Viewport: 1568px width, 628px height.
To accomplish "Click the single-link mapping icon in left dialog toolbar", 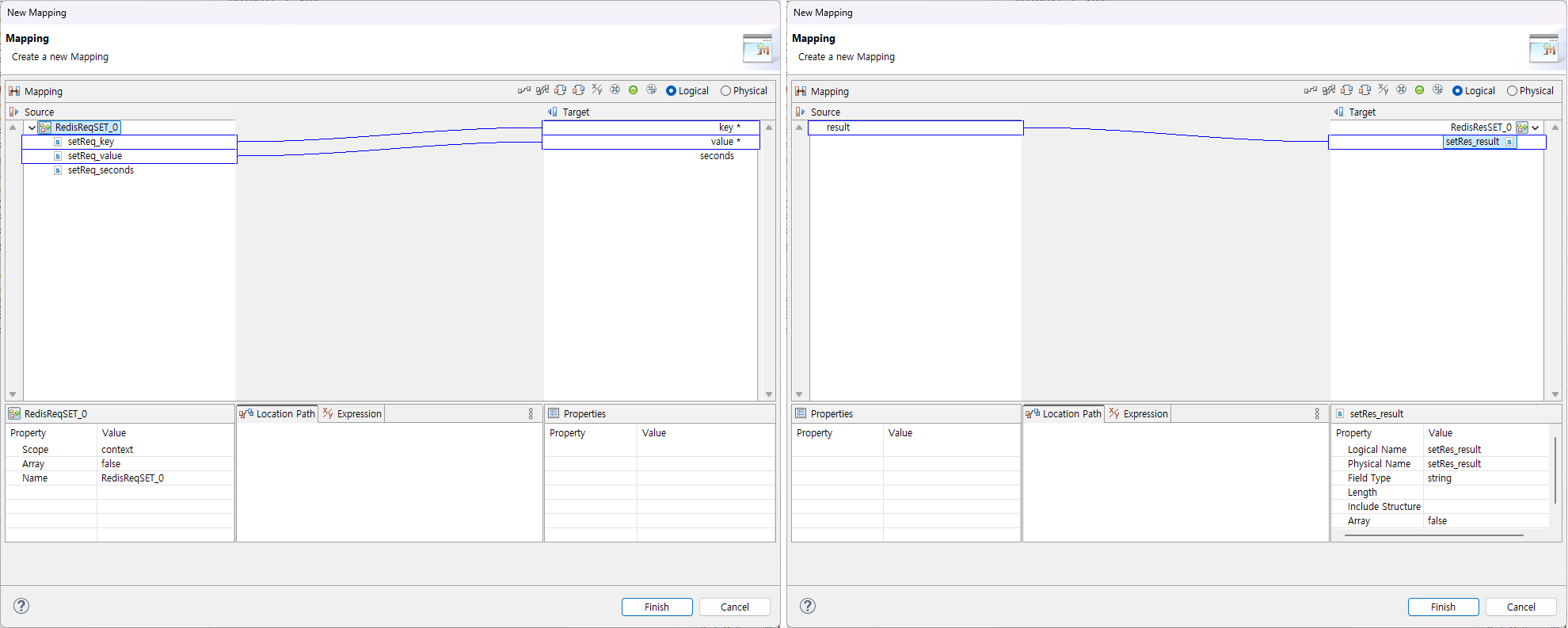I will (524, 90).
